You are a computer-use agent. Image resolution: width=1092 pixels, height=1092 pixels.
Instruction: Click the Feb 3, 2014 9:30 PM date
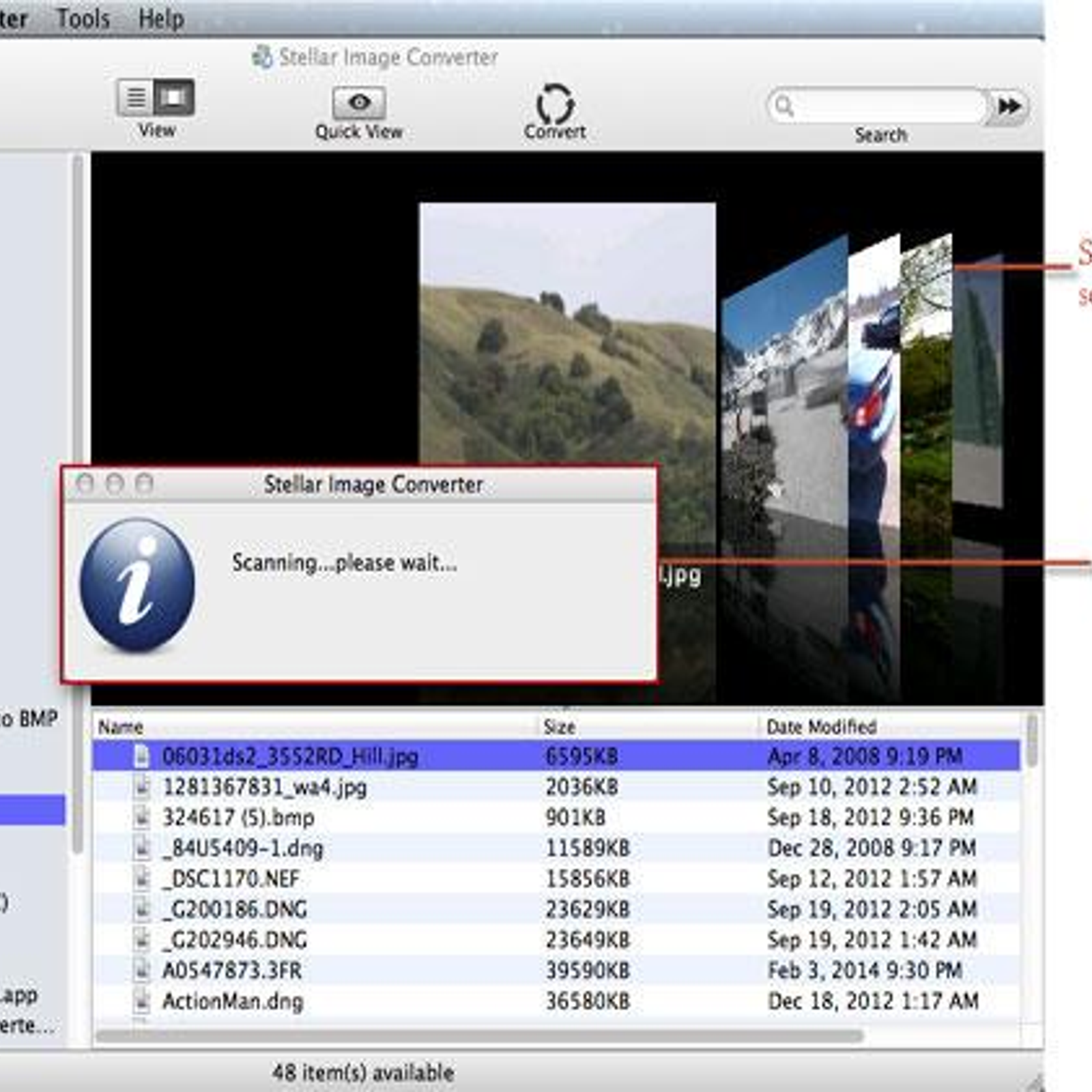pyautogui.click(x=865, y=971)
